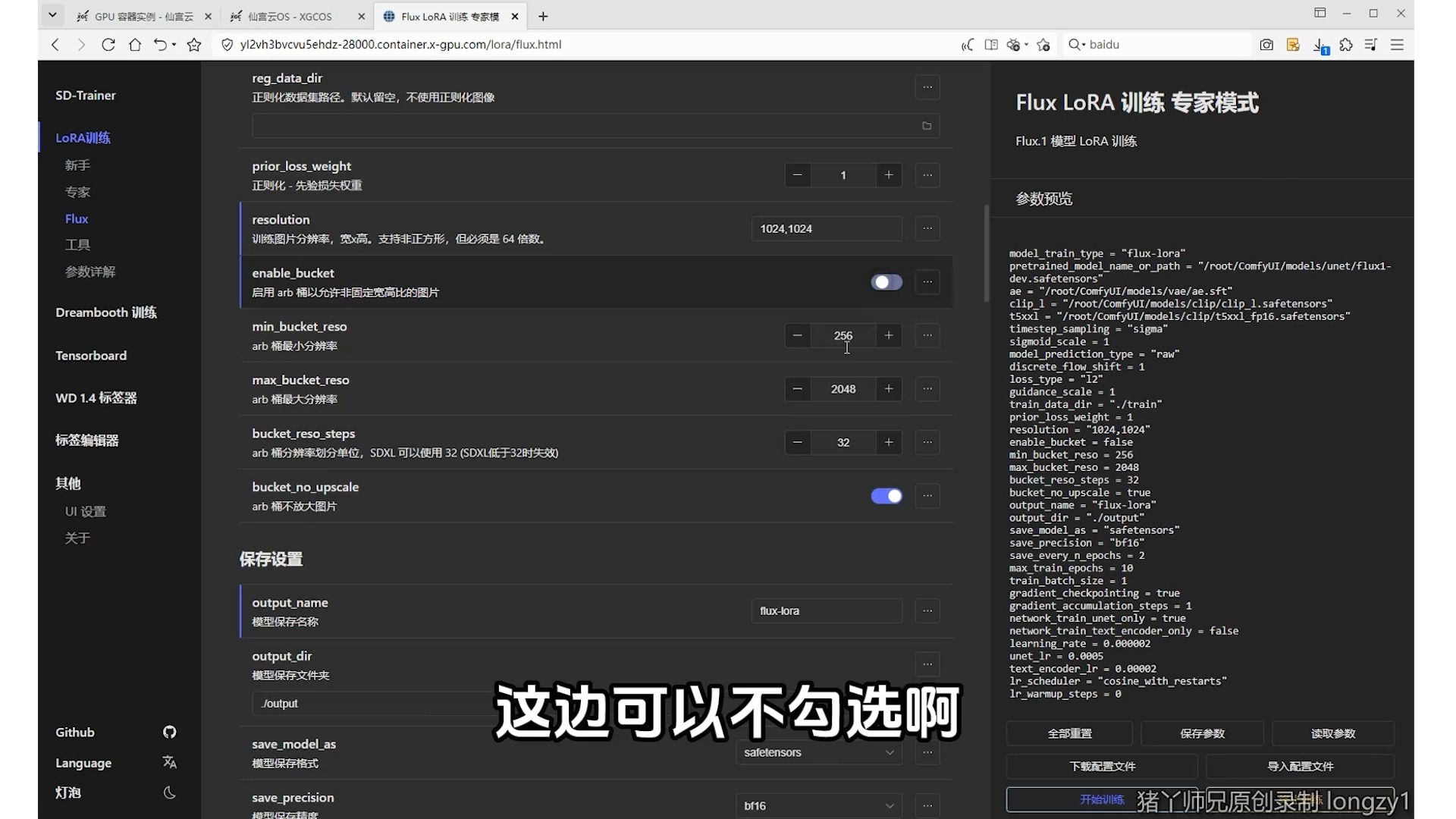Reload the page with refresh icon
The image size is (1456, 819).
(108, 45)
